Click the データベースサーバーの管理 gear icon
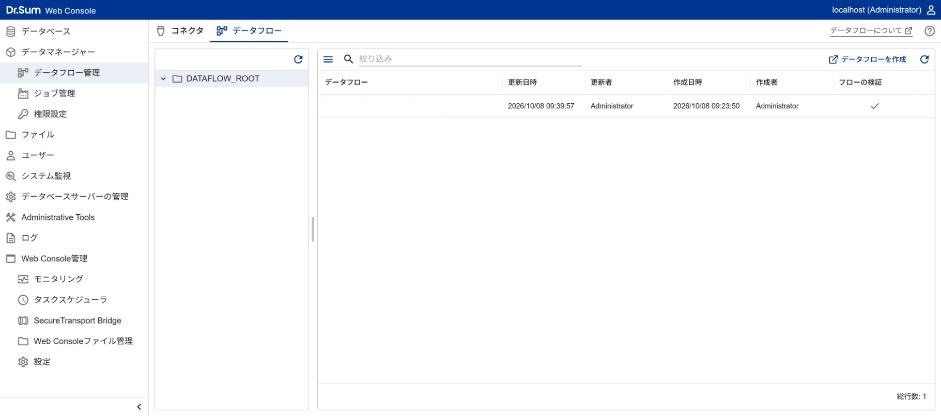 point(10,196)
